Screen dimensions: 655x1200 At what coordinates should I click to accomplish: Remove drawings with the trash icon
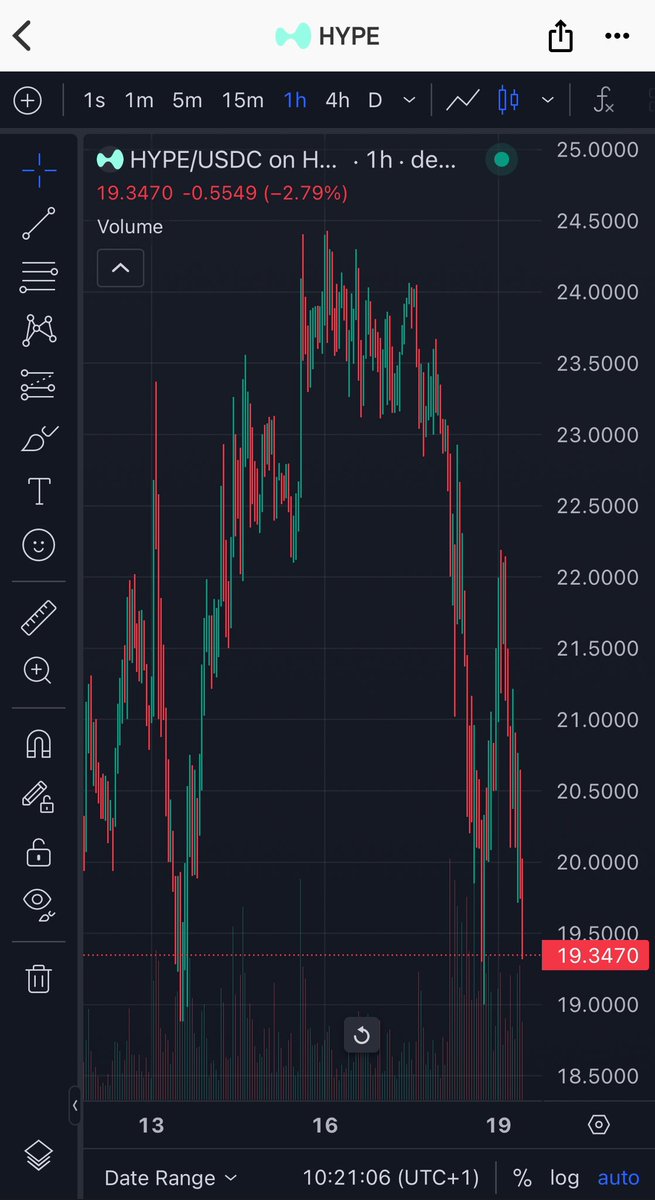coord(39,978)
